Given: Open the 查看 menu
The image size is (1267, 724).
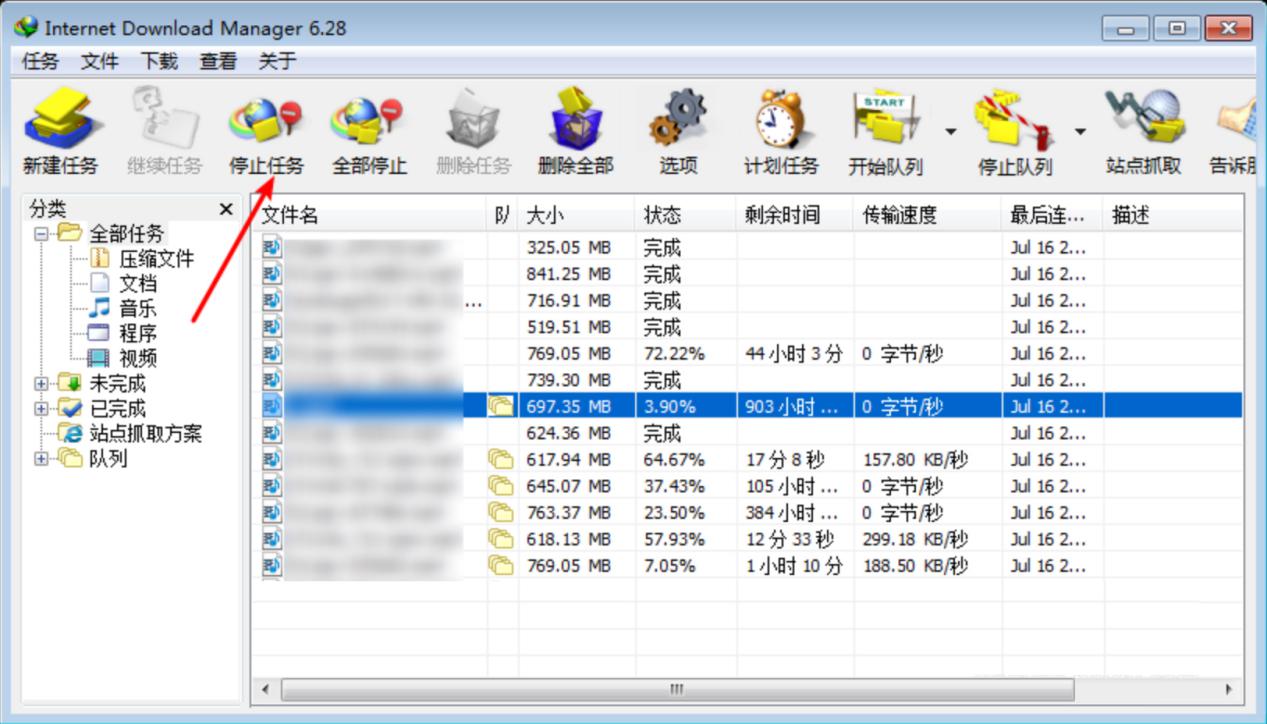Looking at the screenshot, I should (217, 61).
